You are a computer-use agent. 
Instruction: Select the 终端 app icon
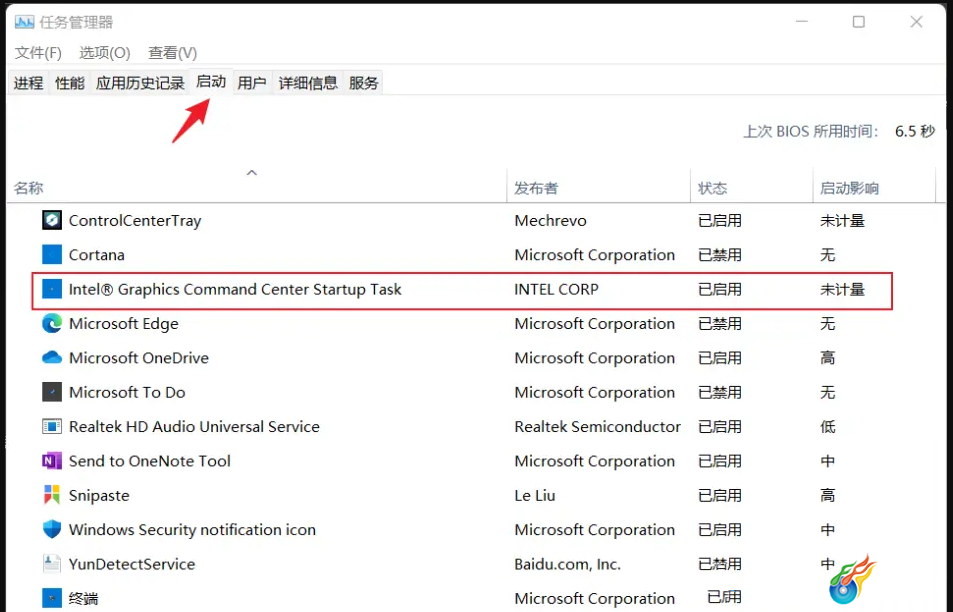(x=52, y=598)
